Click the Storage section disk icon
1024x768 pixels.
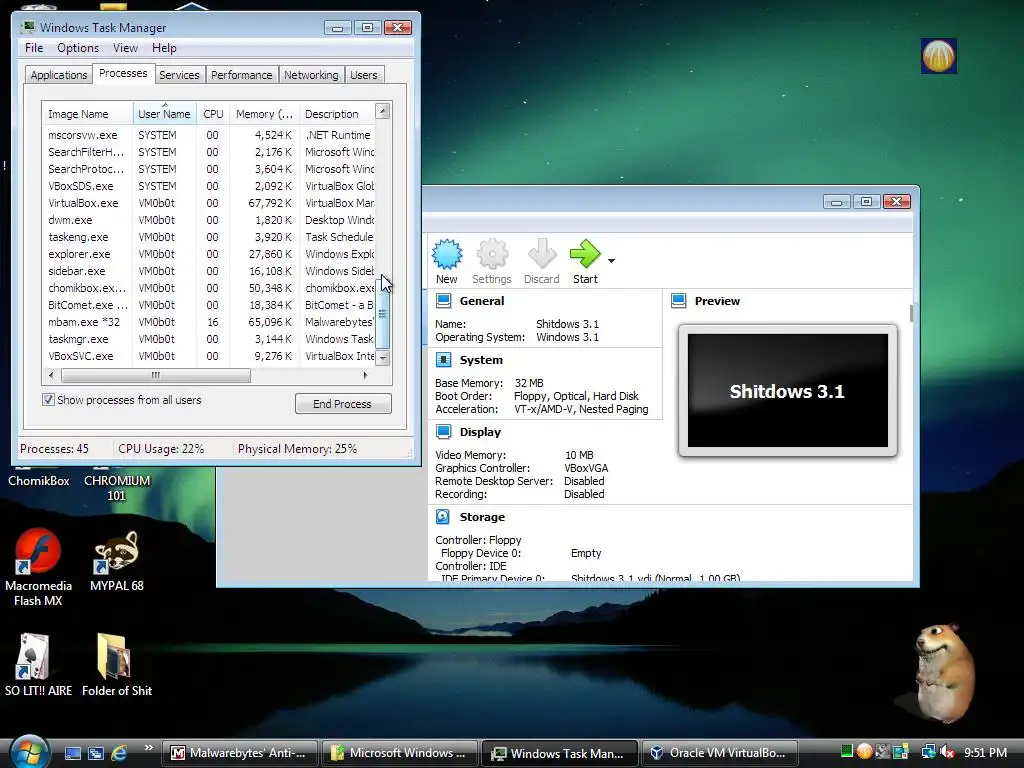443,517
